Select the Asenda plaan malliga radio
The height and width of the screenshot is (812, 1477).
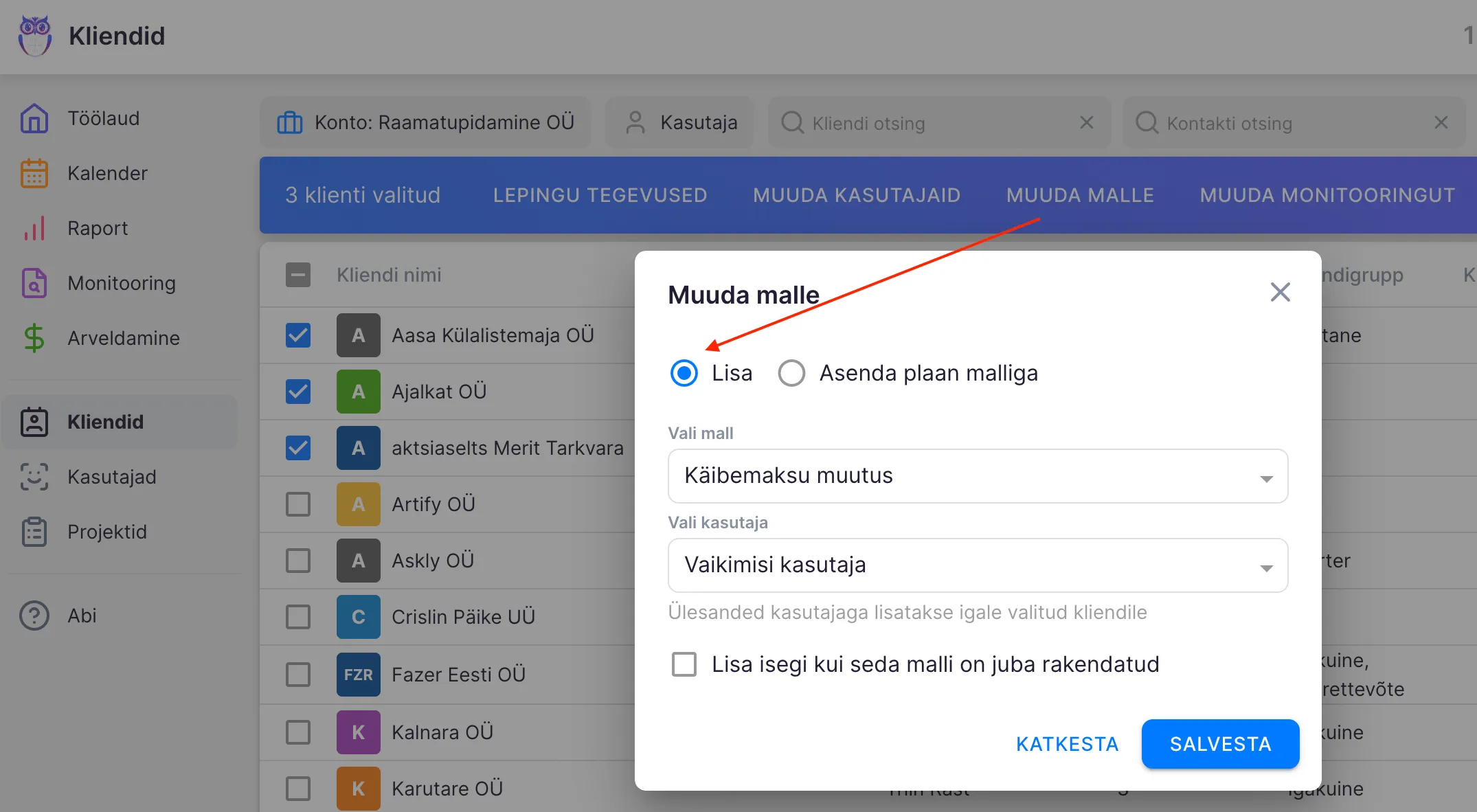point(791,373)
